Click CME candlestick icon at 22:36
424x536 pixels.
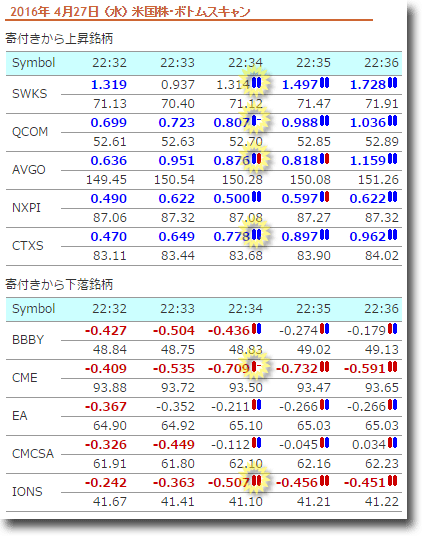click(393, 366)
